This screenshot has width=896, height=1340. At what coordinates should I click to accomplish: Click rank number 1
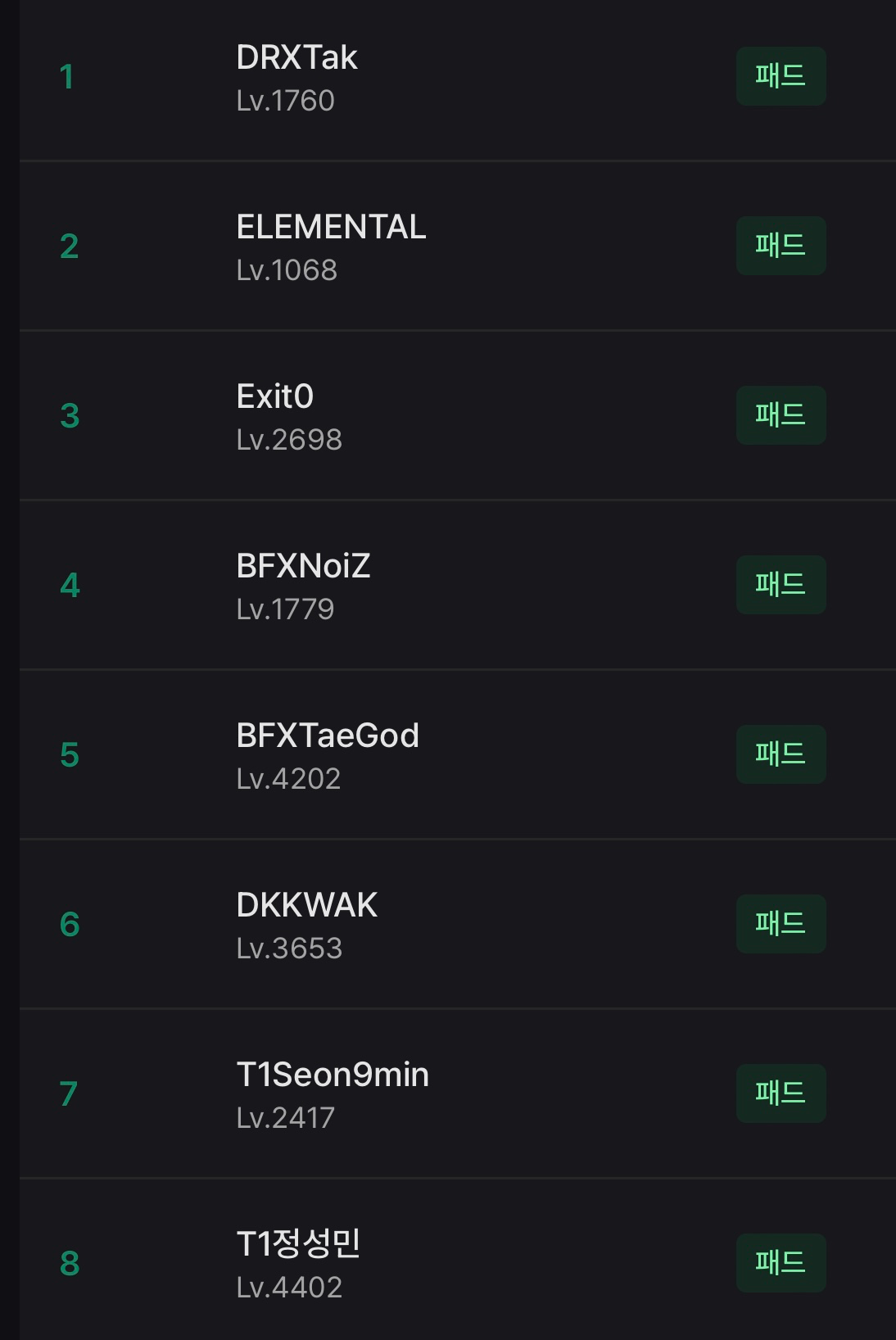(x=67, y=77)
